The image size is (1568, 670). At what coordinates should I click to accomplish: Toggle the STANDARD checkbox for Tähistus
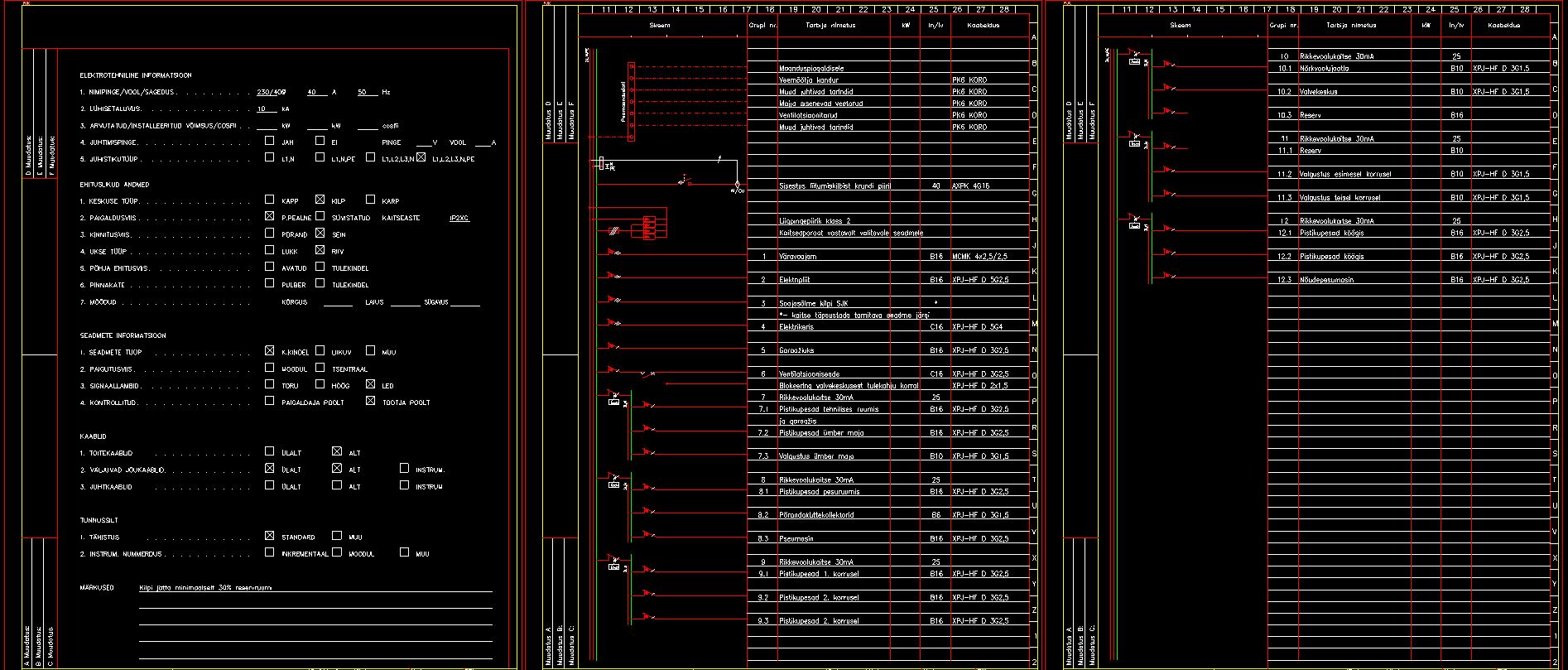point(269,536)
